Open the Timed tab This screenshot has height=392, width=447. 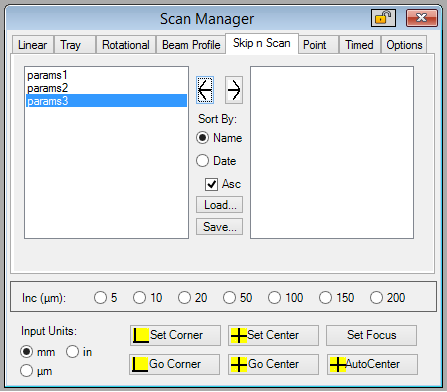359,45
